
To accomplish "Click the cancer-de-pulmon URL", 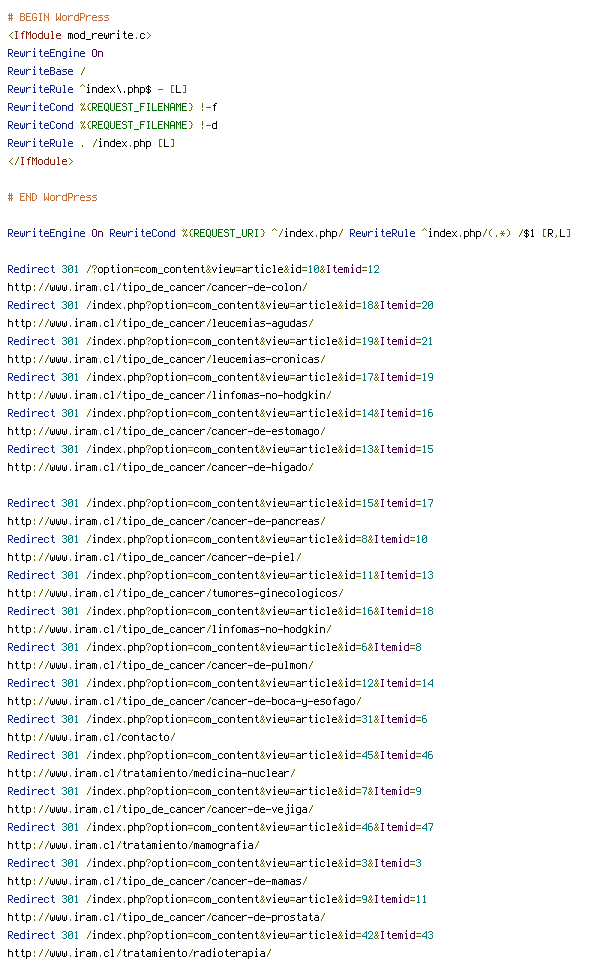I will 160,665.
